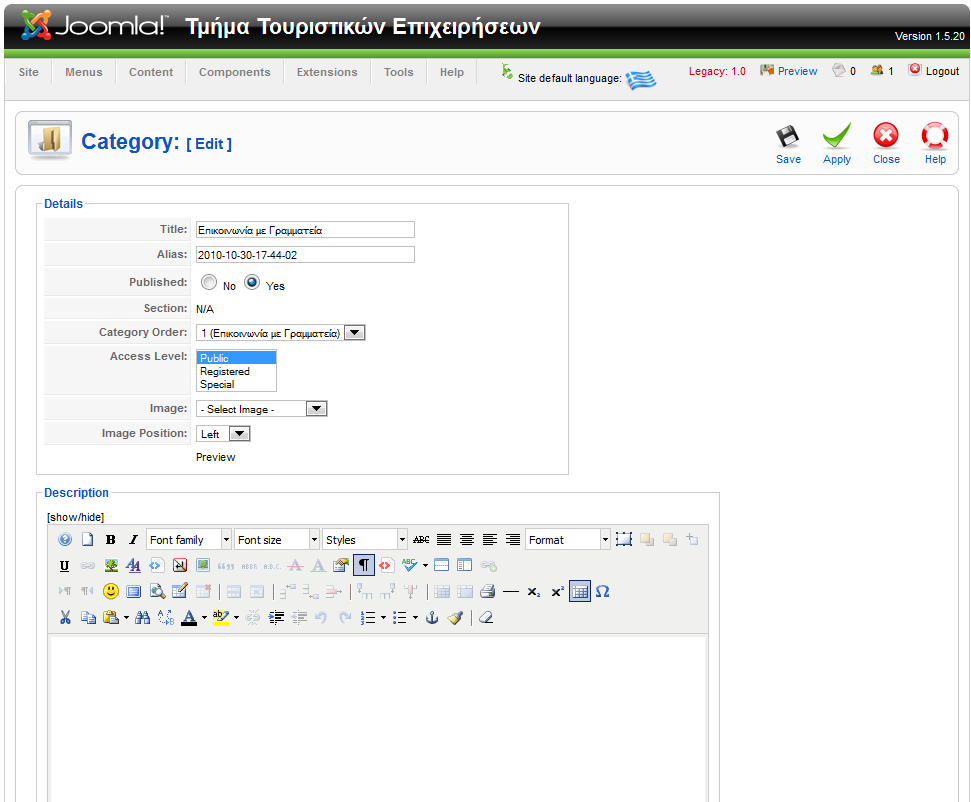Select Registered access level
The image size is (971, 802).
point(236,371)
